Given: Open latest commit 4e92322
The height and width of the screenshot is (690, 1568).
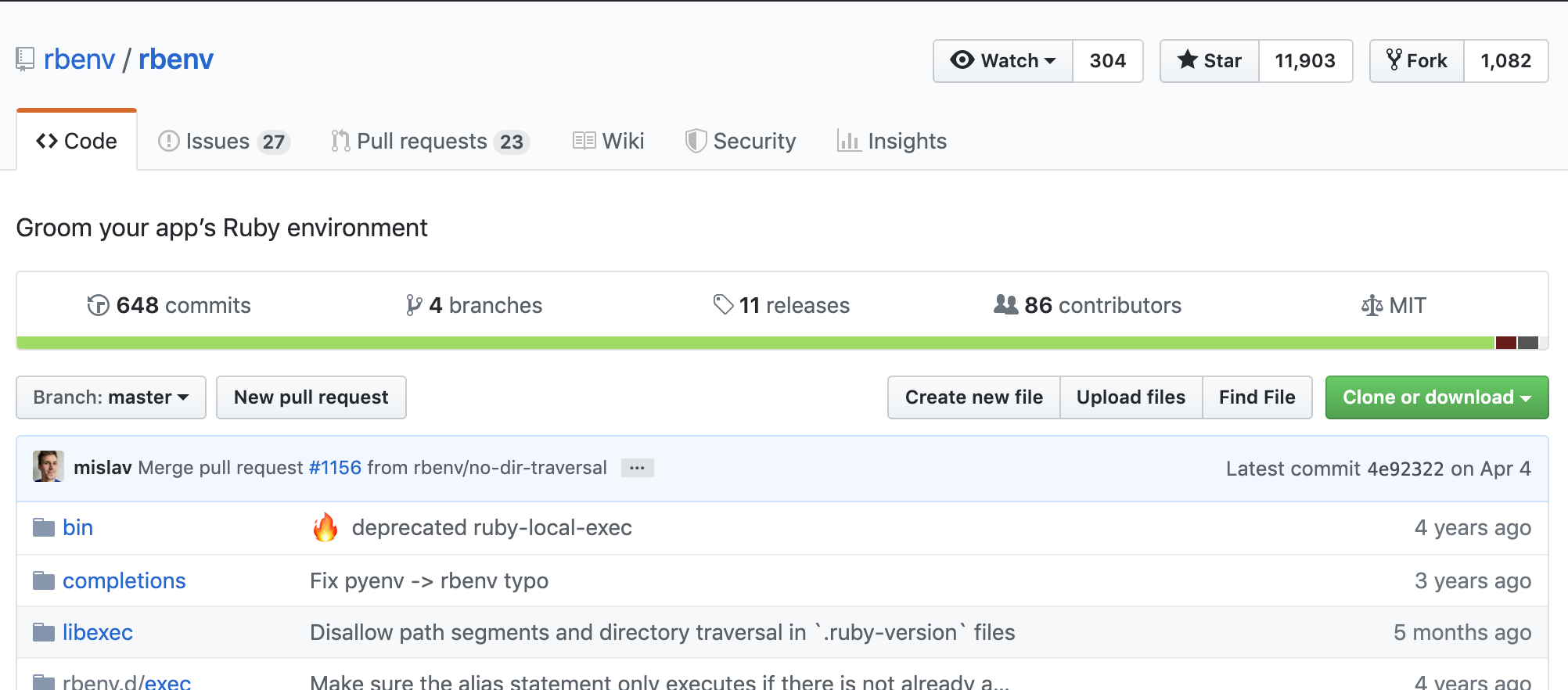Looking at the screenshot, I should pyautogui.click(x=1405, y=469).
